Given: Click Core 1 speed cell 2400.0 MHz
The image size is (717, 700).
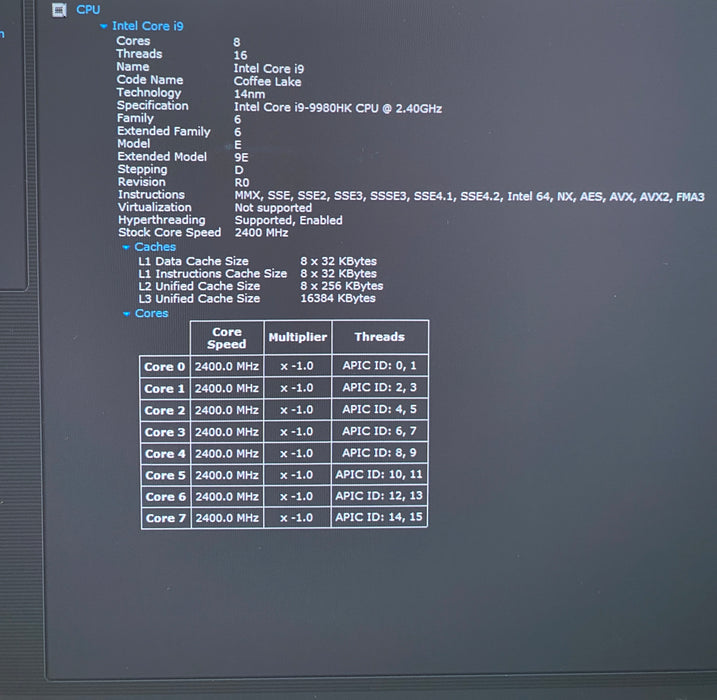Looking at the screenshot, I should pos(227,389).
